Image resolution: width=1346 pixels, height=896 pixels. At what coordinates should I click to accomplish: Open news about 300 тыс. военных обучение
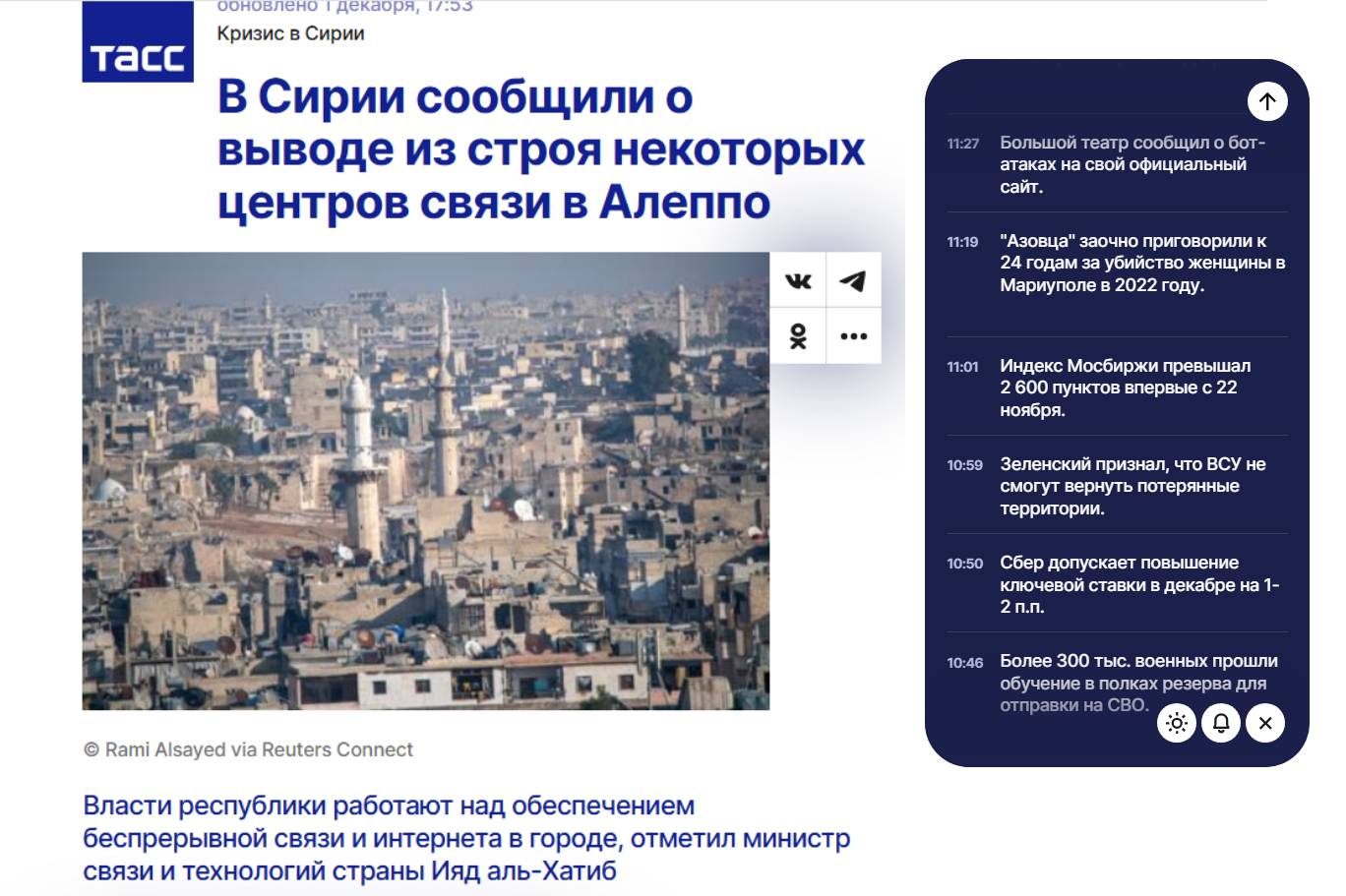1138,683
